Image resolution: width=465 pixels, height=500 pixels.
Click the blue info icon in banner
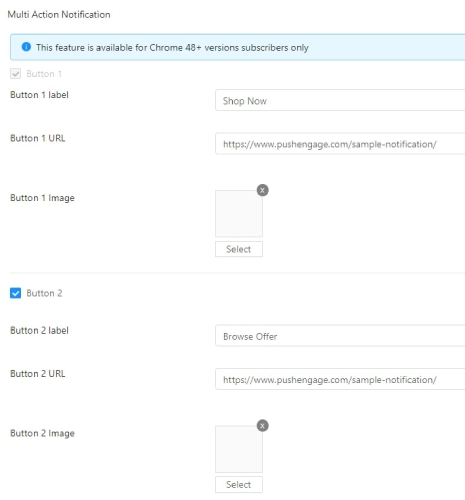pos(26,47)
